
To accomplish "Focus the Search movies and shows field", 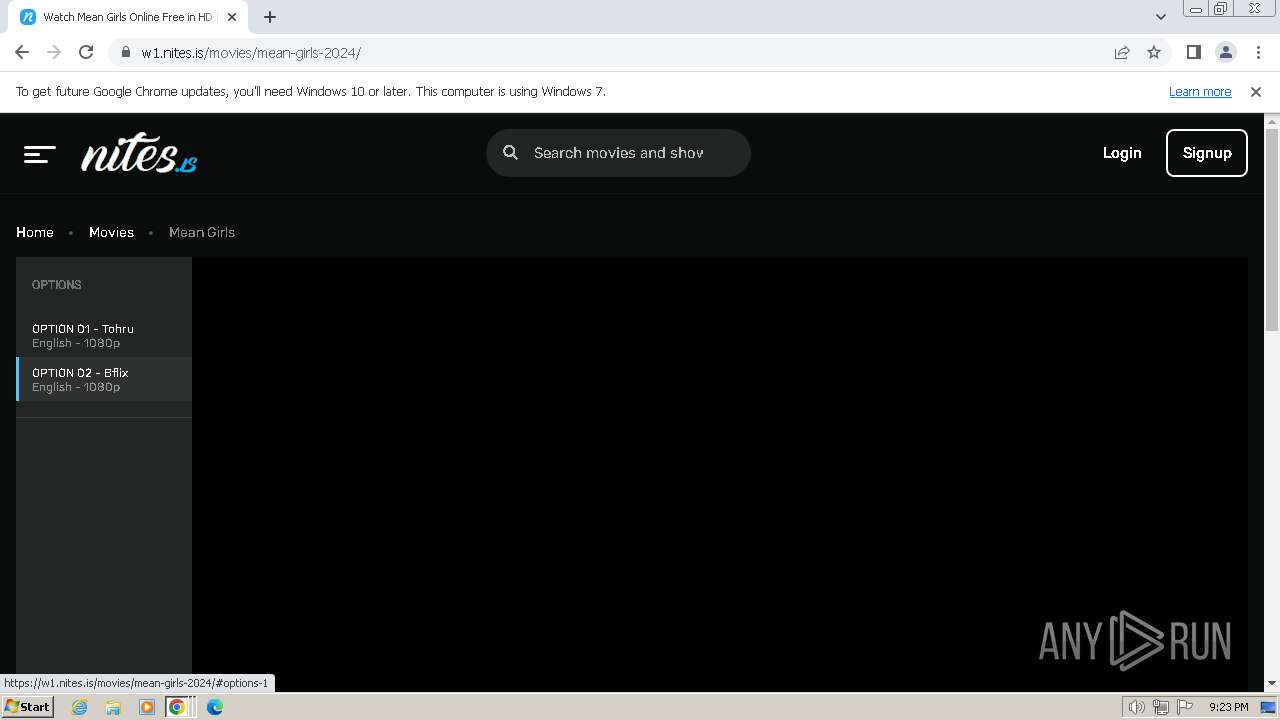I will [618, 153].
